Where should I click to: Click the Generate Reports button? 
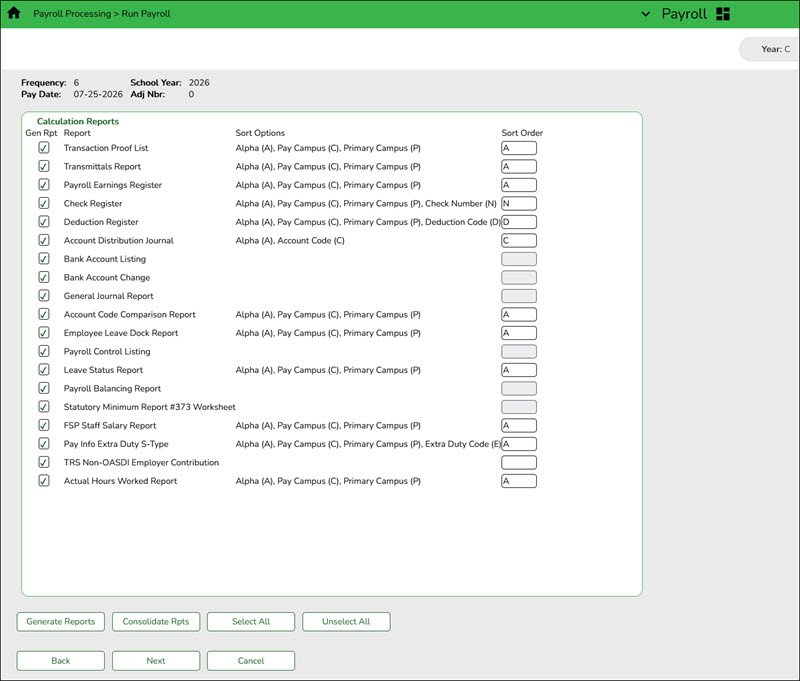tap(61, 621)
